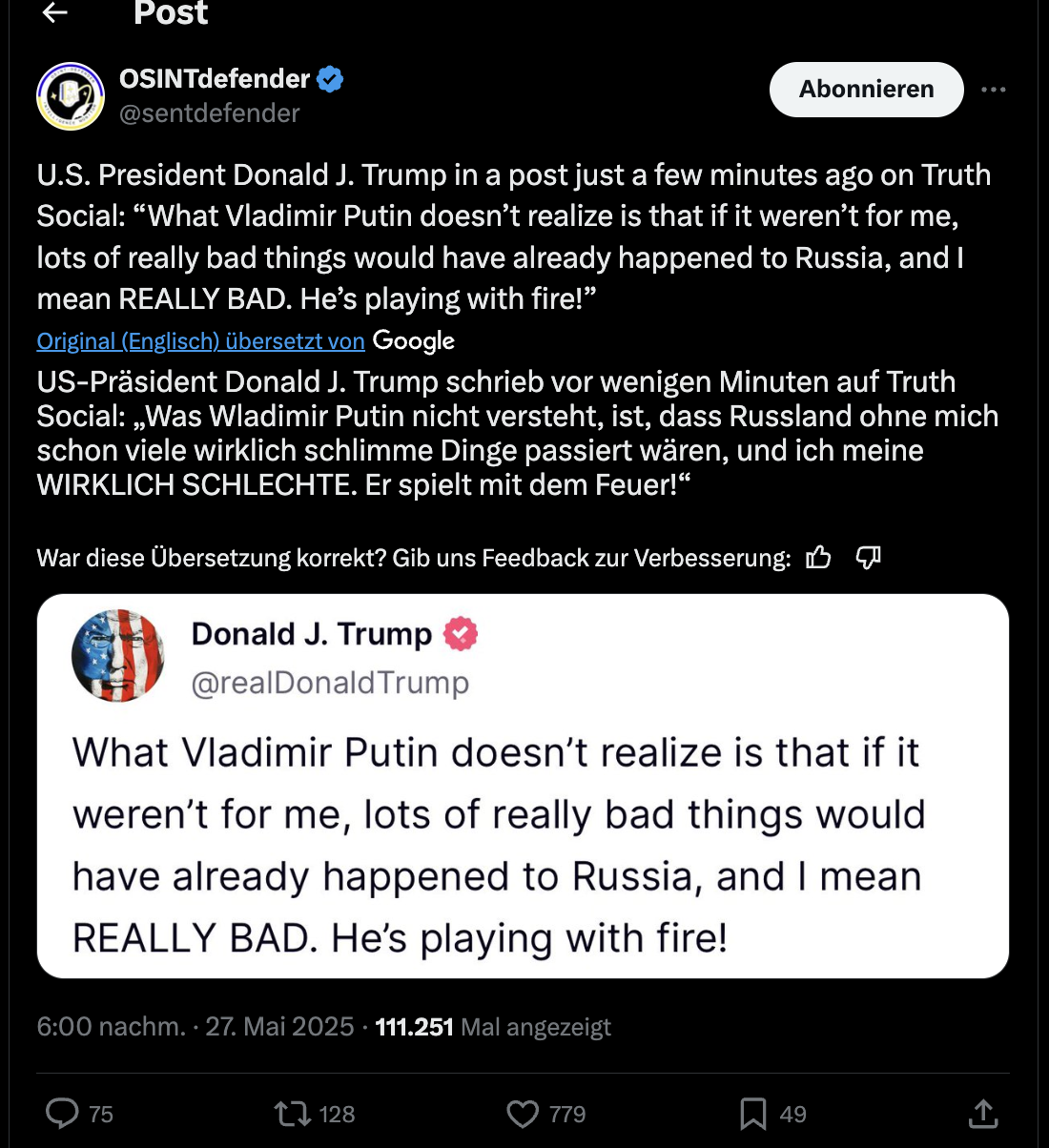Click the red verified badge beside Donald J. Trump
1049x1148 pixels.
click(x=461, y=634)
